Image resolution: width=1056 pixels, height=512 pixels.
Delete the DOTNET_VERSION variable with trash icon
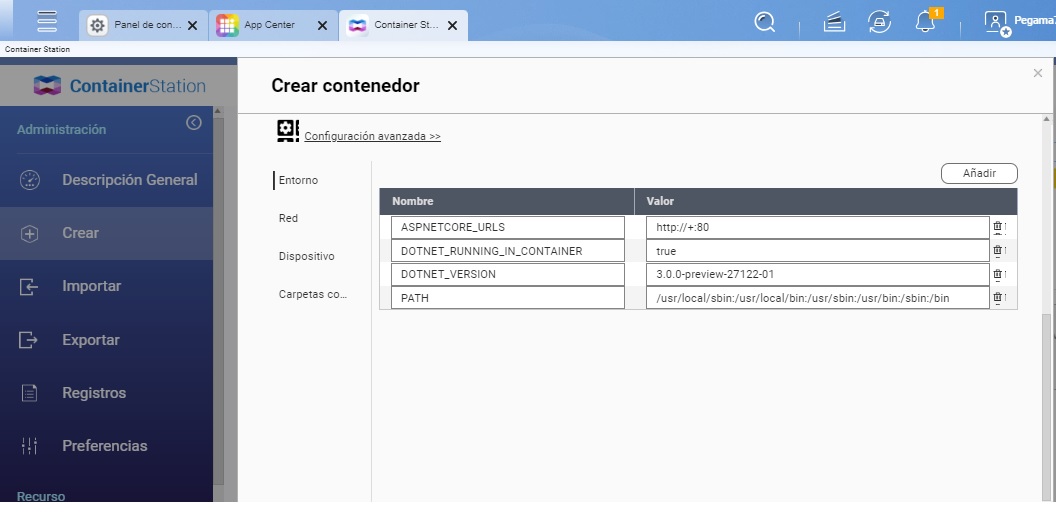click(x=997, y=274)
